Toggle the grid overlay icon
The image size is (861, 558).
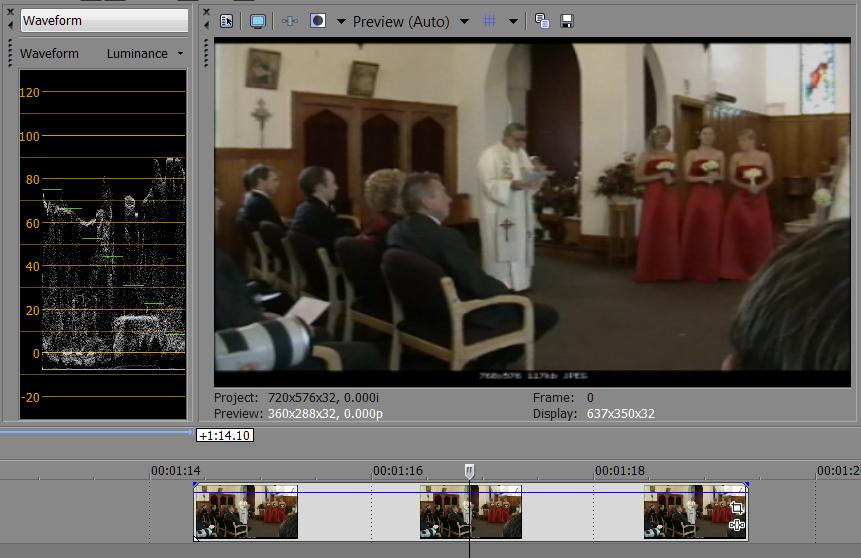coord(490,21)
